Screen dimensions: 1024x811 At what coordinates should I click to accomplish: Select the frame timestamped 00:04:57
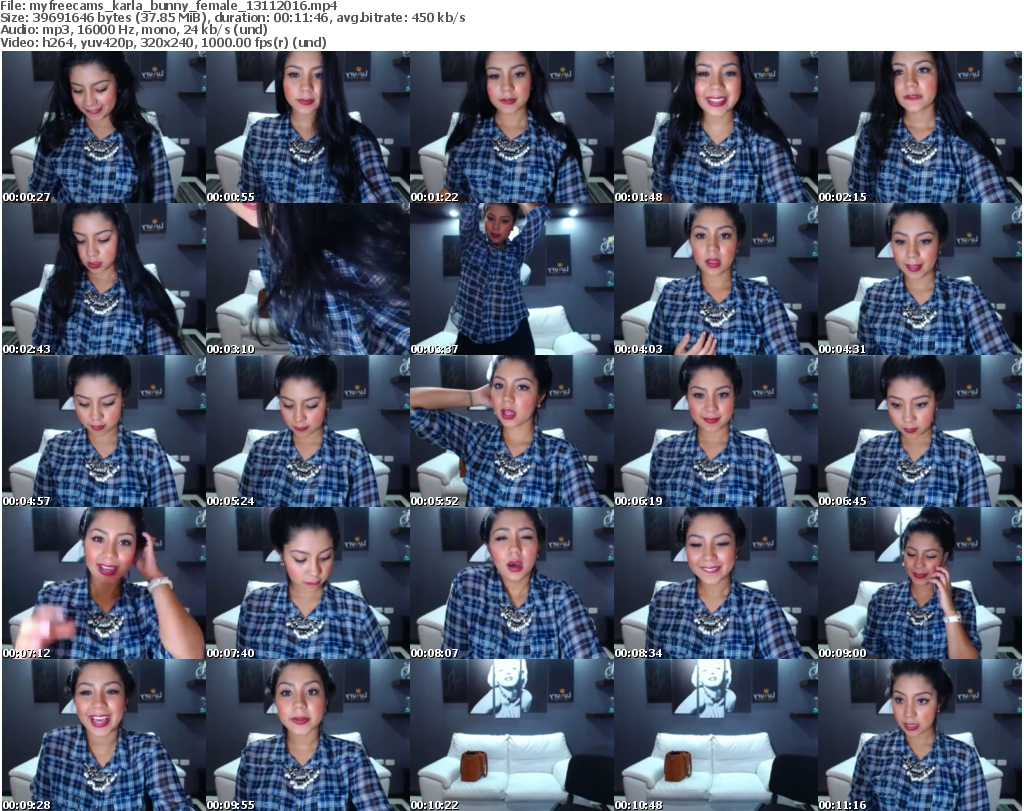[103, 432]
